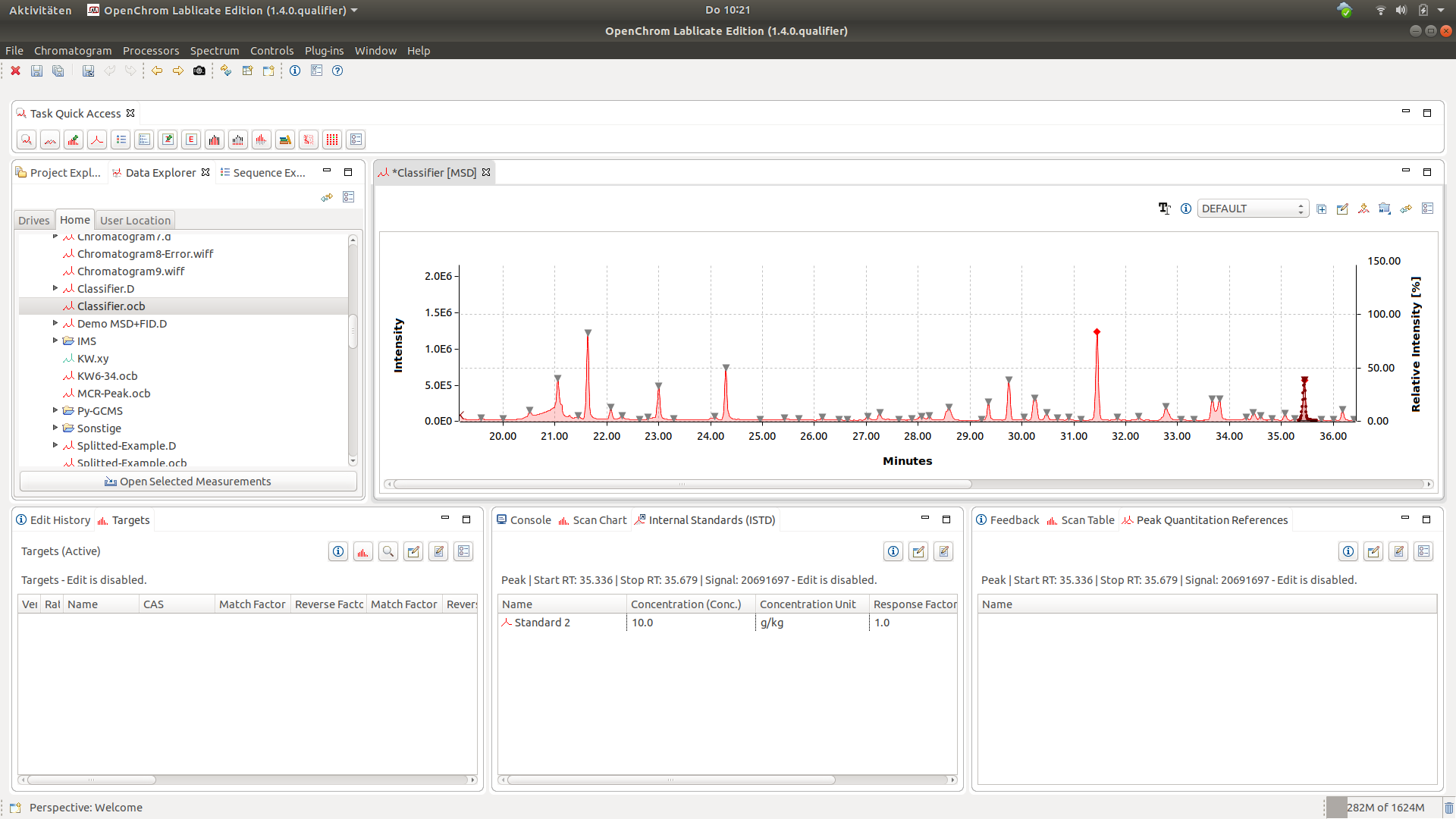Click the peak detector icon in chromatogram toolbar
This screenshot has width=1456, height=819.
tap(1364, 209)
